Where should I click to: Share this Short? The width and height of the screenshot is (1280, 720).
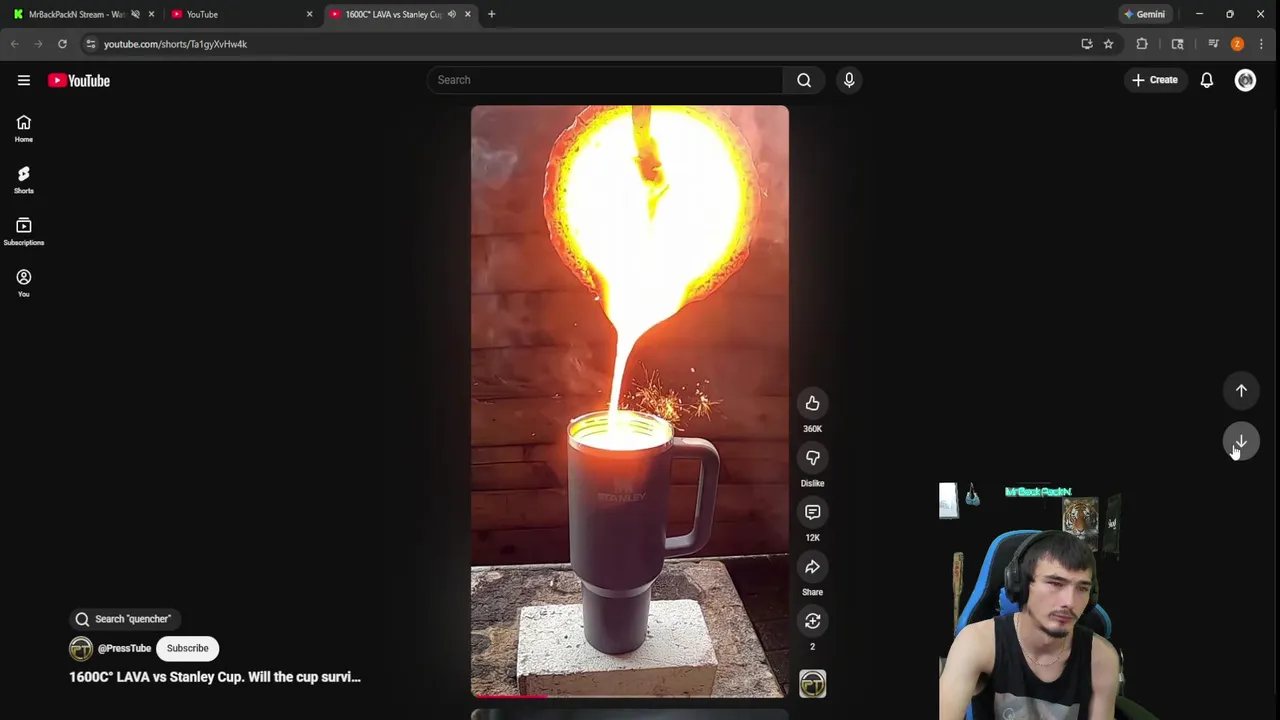pyautogui.click(x=812, y=567)
